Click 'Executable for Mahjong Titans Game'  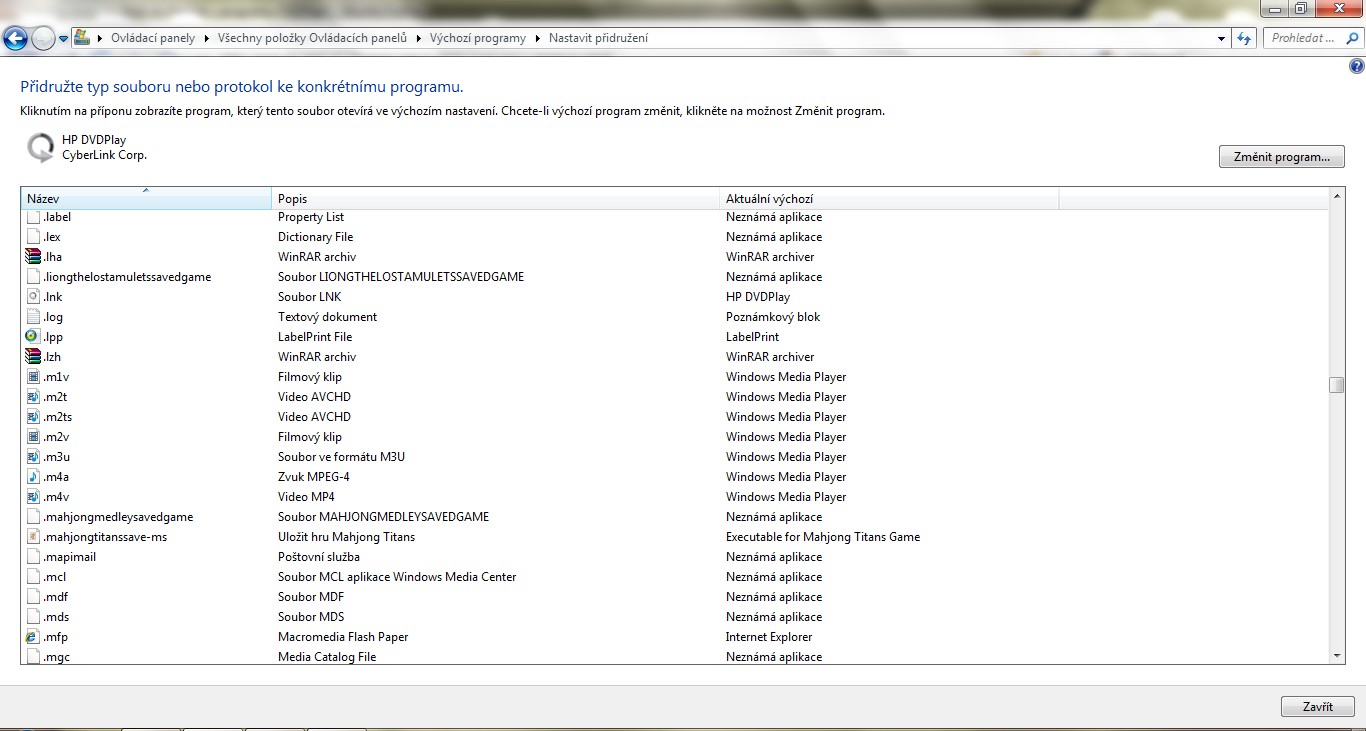pyautogui.click(x=823, y=537)
